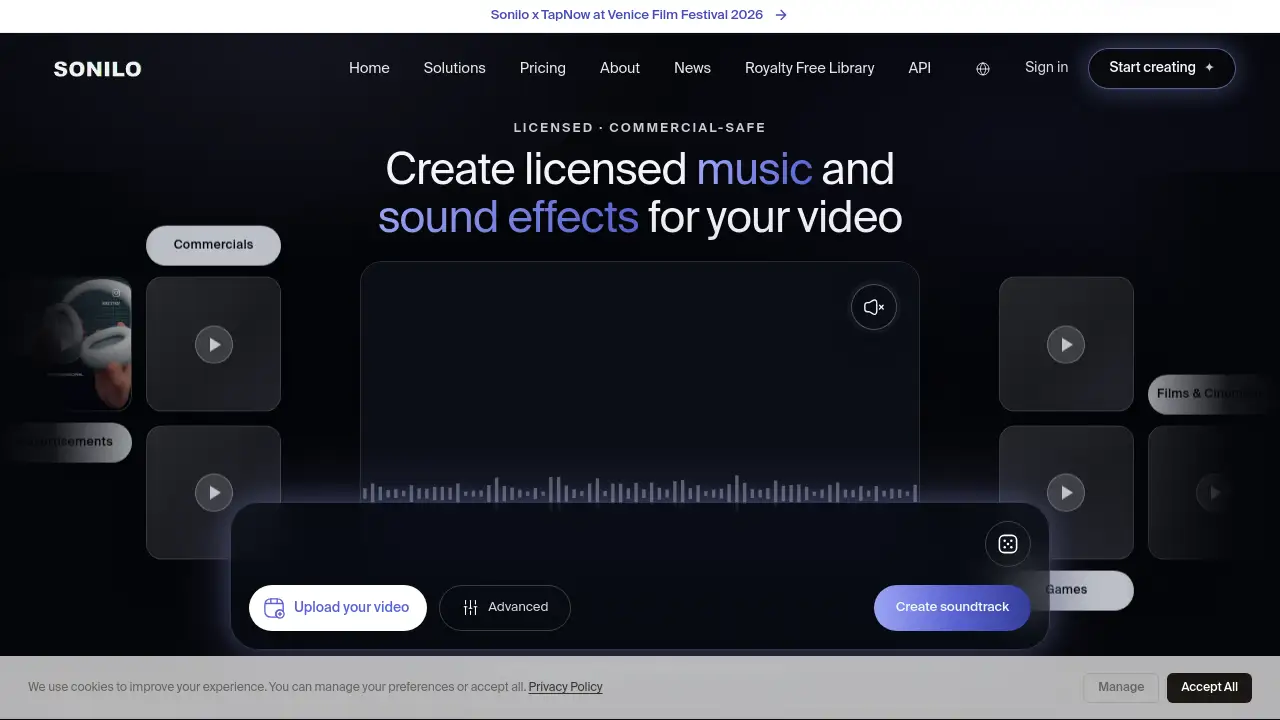This screenshot has width=1280, height=720.
Task: Click Create soundtrack button
Action: (952, 608)
